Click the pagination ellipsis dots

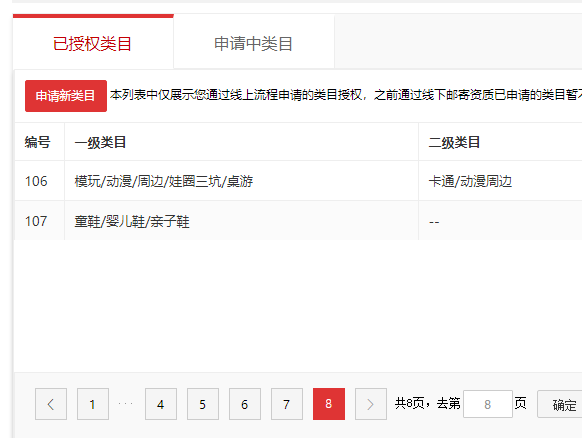(x=126, y=403)
